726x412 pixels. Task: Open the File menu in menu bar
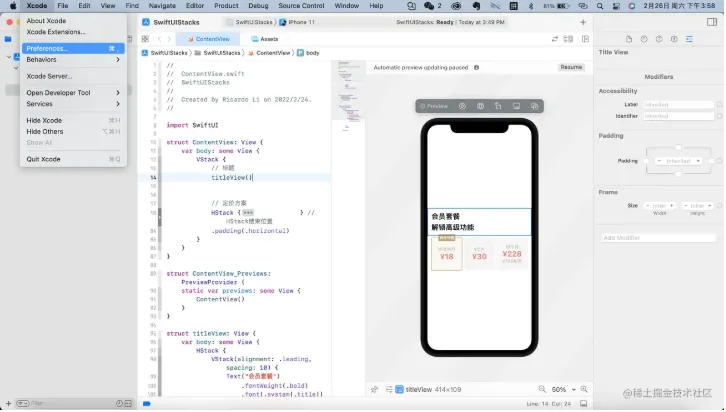point(63,6)
